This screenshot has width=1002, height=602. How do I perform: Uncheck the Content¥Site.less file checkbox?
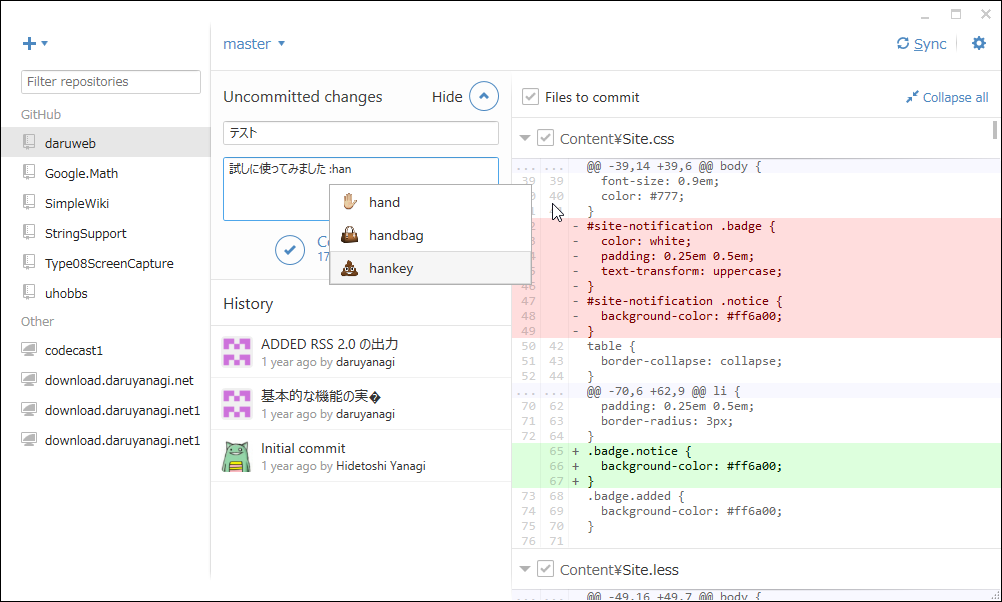545,569
